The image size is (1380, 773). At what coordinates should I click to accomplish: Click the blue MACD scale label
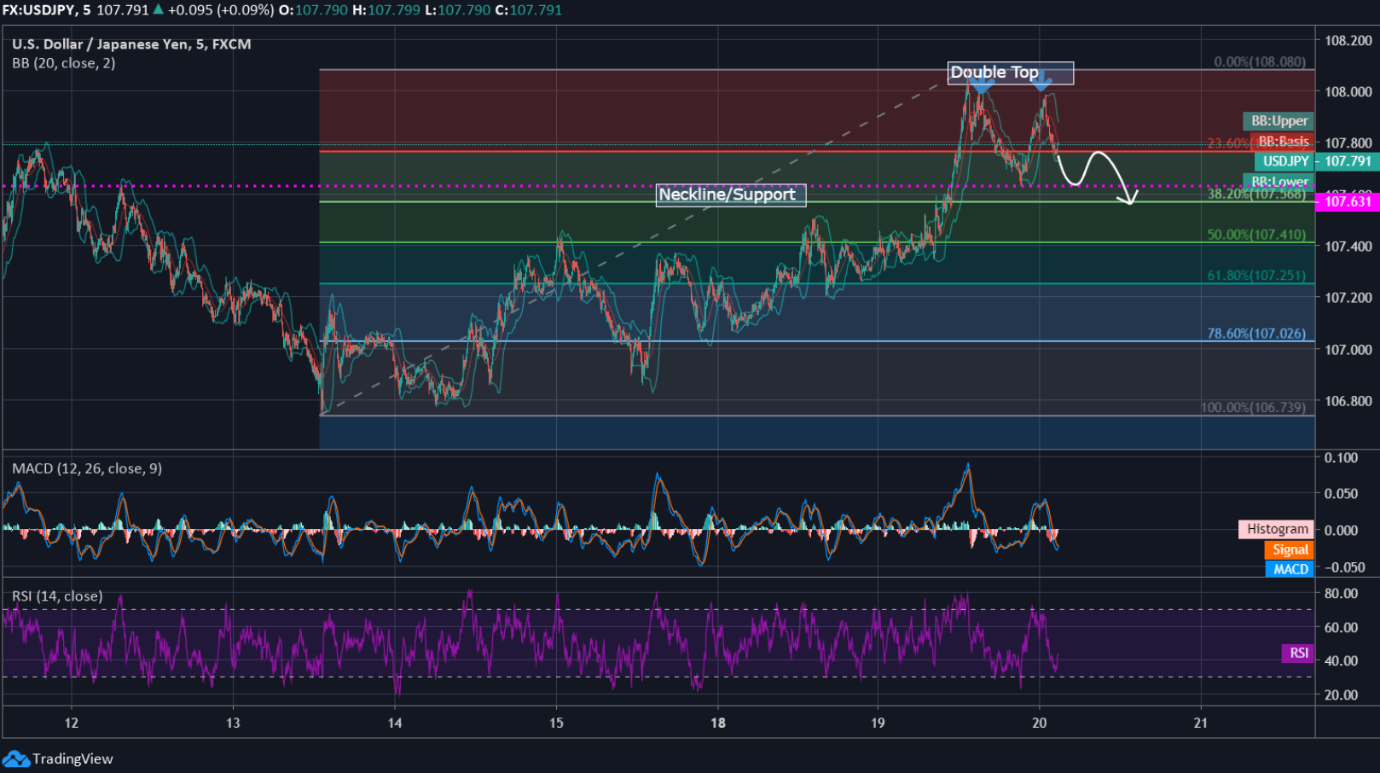pyautogui.click(x=1289, y=569)
